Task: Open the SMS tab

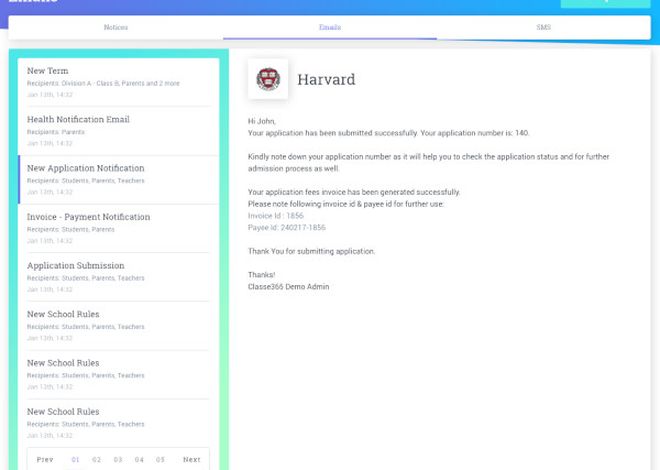Action: coord(543,27)
